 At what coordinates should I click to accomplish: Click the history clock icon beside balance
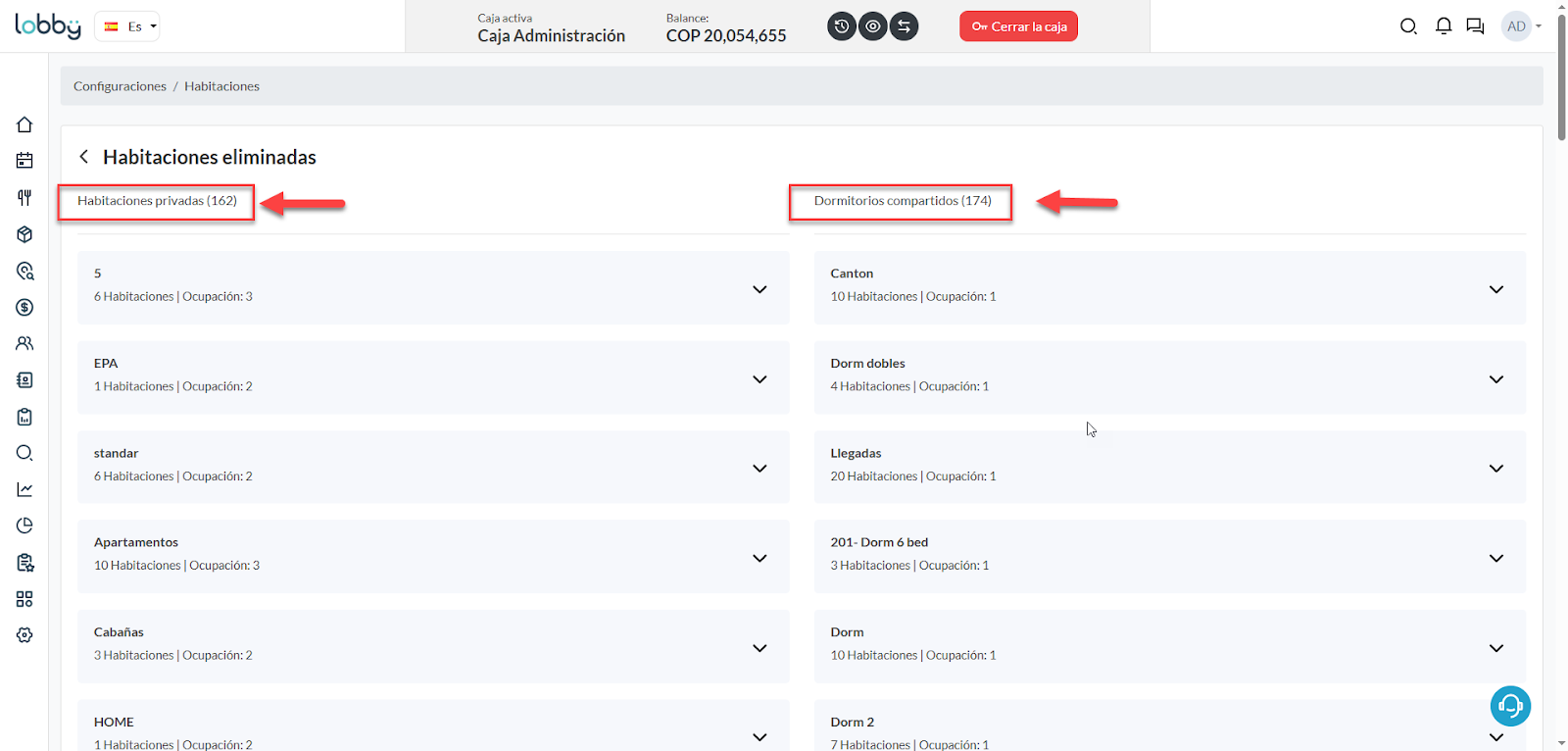pyautogui.click(x=841, y=26)
